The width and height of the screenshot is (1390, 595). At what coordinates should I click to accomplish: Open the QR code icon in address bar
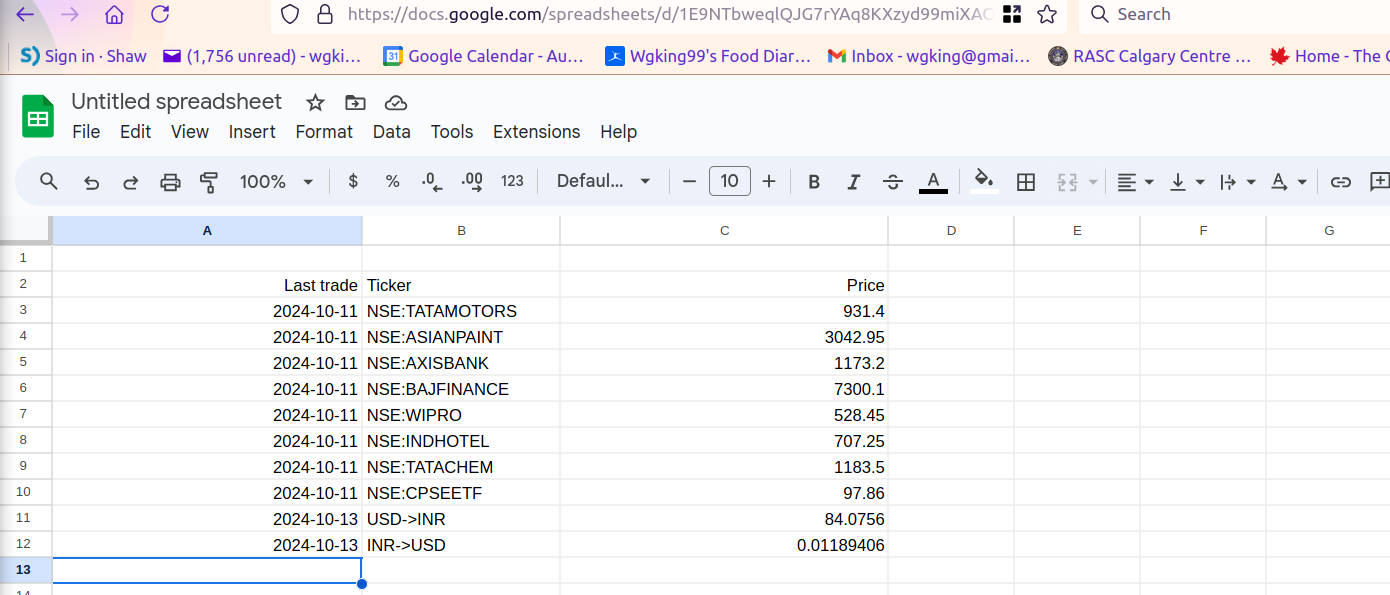point(1012,14)
